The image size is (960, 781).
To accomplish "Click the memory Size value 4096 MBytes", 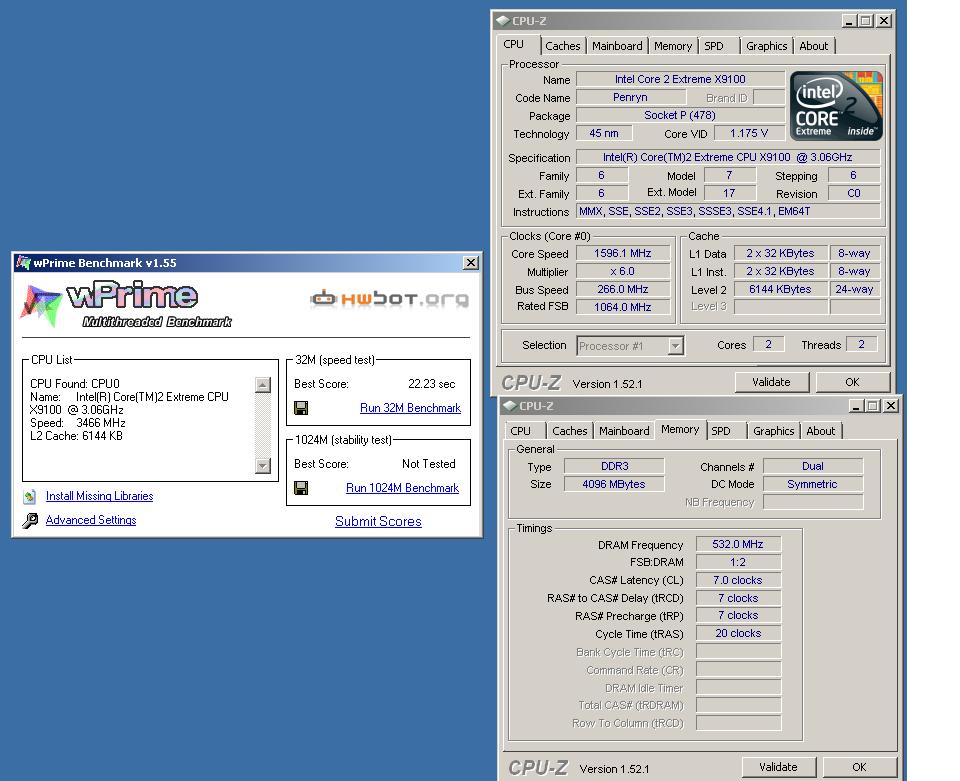I will tap(614, 484).
